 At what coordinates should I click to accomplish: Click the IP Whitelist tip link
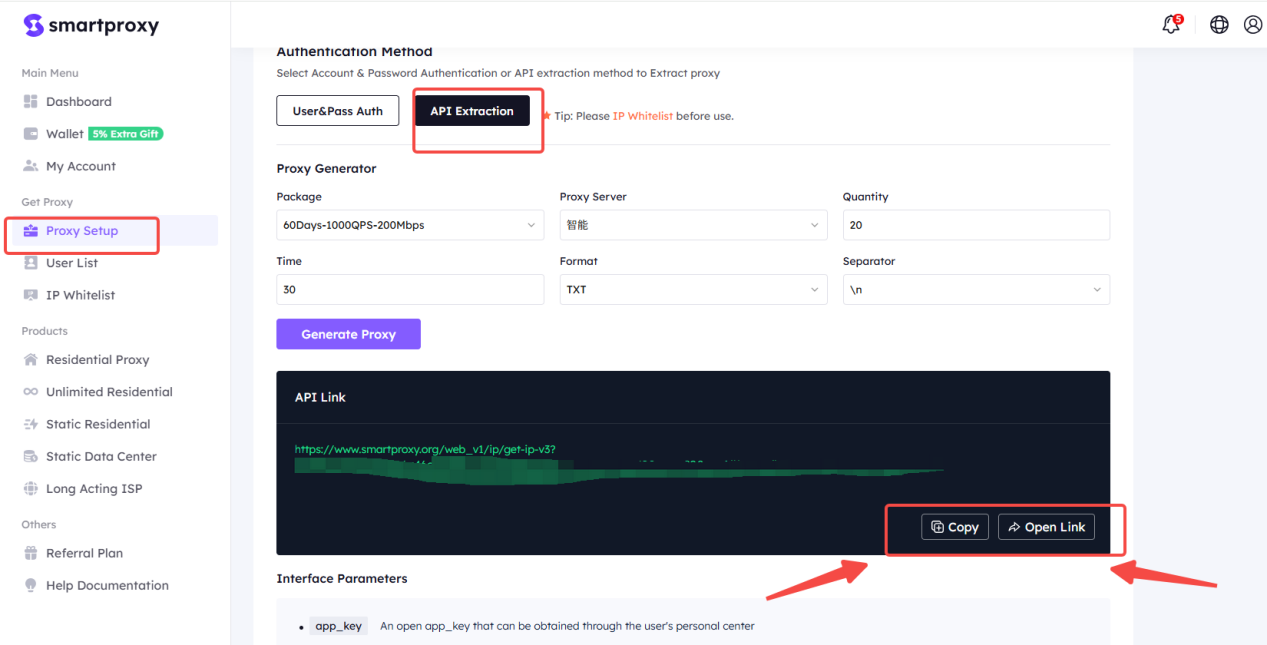click(x=642, y=116)
